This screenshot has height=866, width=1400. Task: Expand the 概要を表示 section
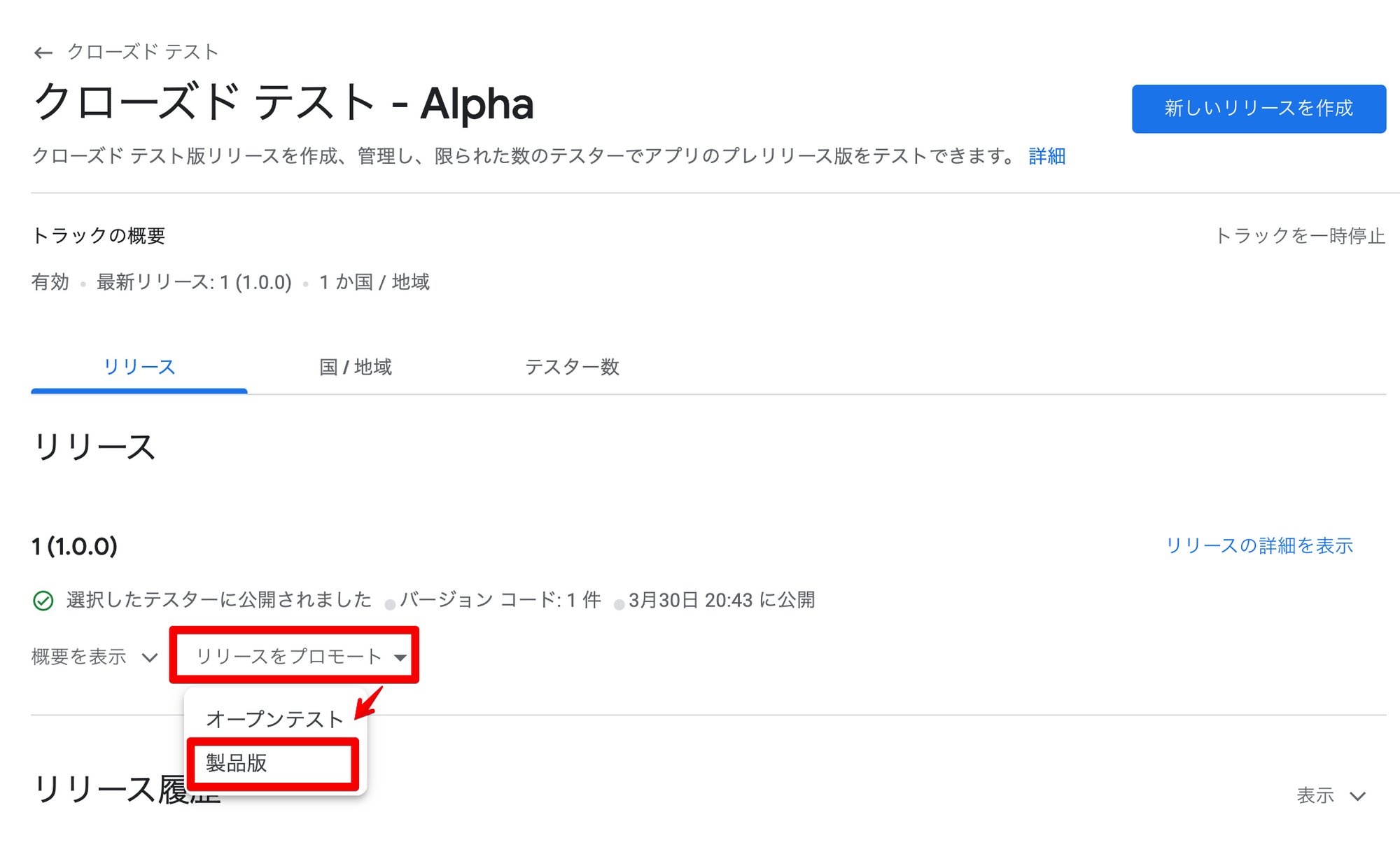[79, 657]
